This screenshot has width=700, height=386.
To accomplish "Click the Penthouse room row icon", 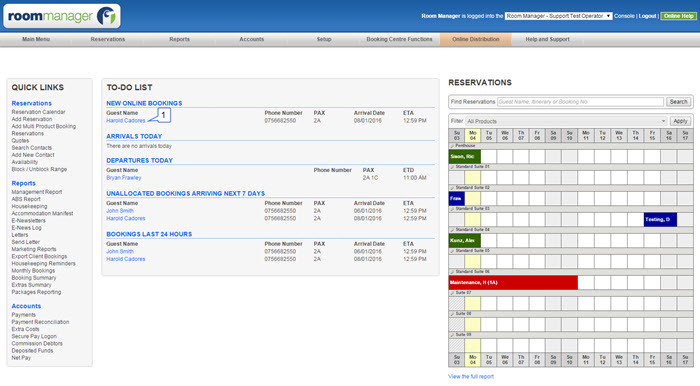I will (452, 146).
